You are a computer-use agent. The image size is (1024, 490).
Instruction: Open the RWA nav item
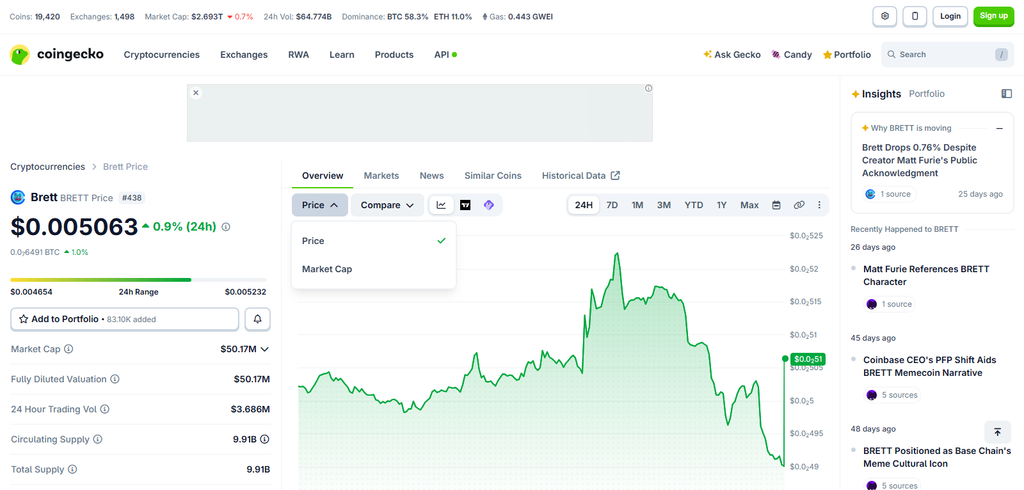[x=298, y=55]
